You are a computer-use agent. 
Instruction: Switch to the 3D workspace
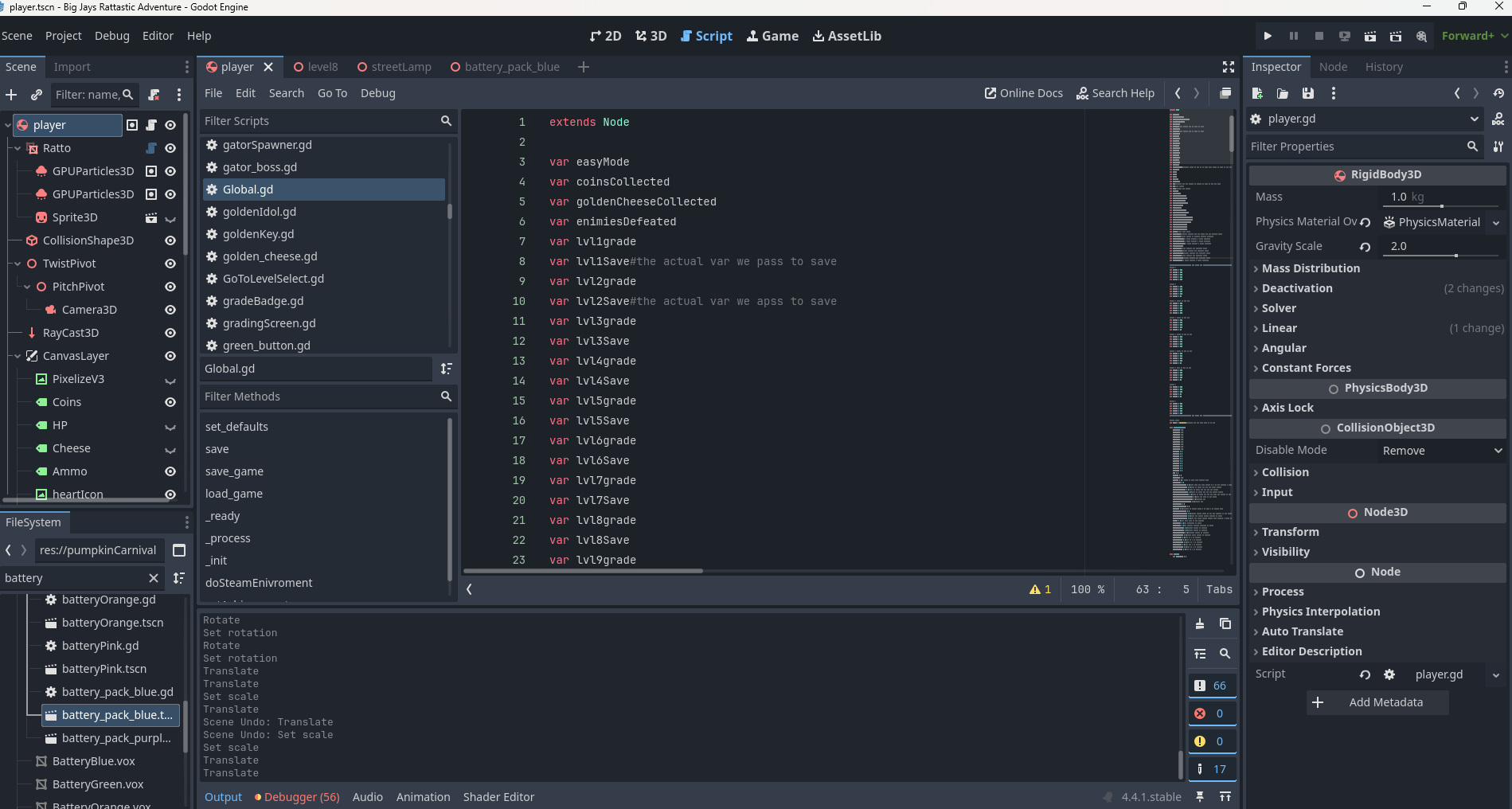(x=651, y=36)
